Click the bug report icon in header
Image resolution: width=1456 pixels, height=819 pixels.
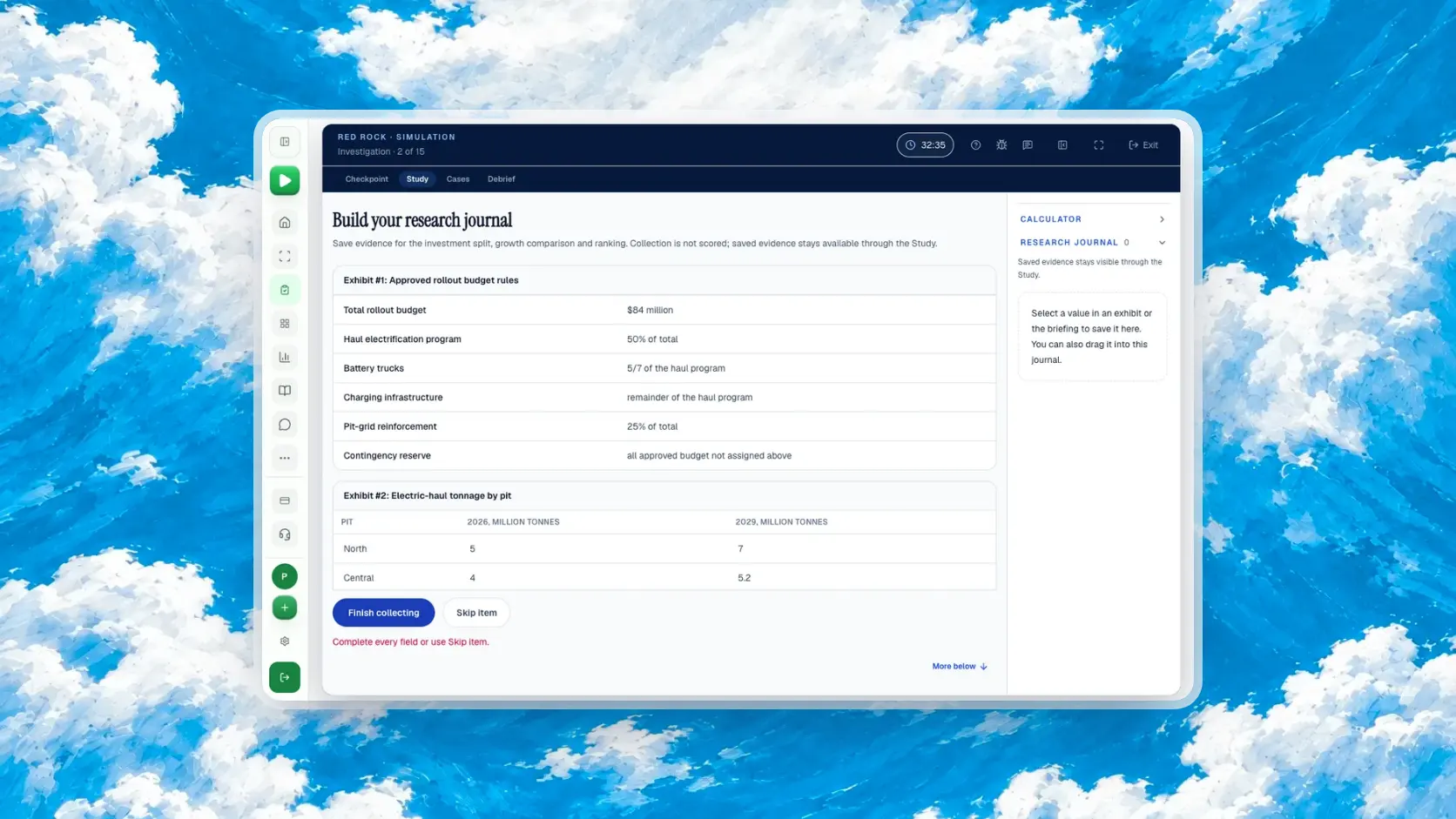click(x=1002, y=145)
